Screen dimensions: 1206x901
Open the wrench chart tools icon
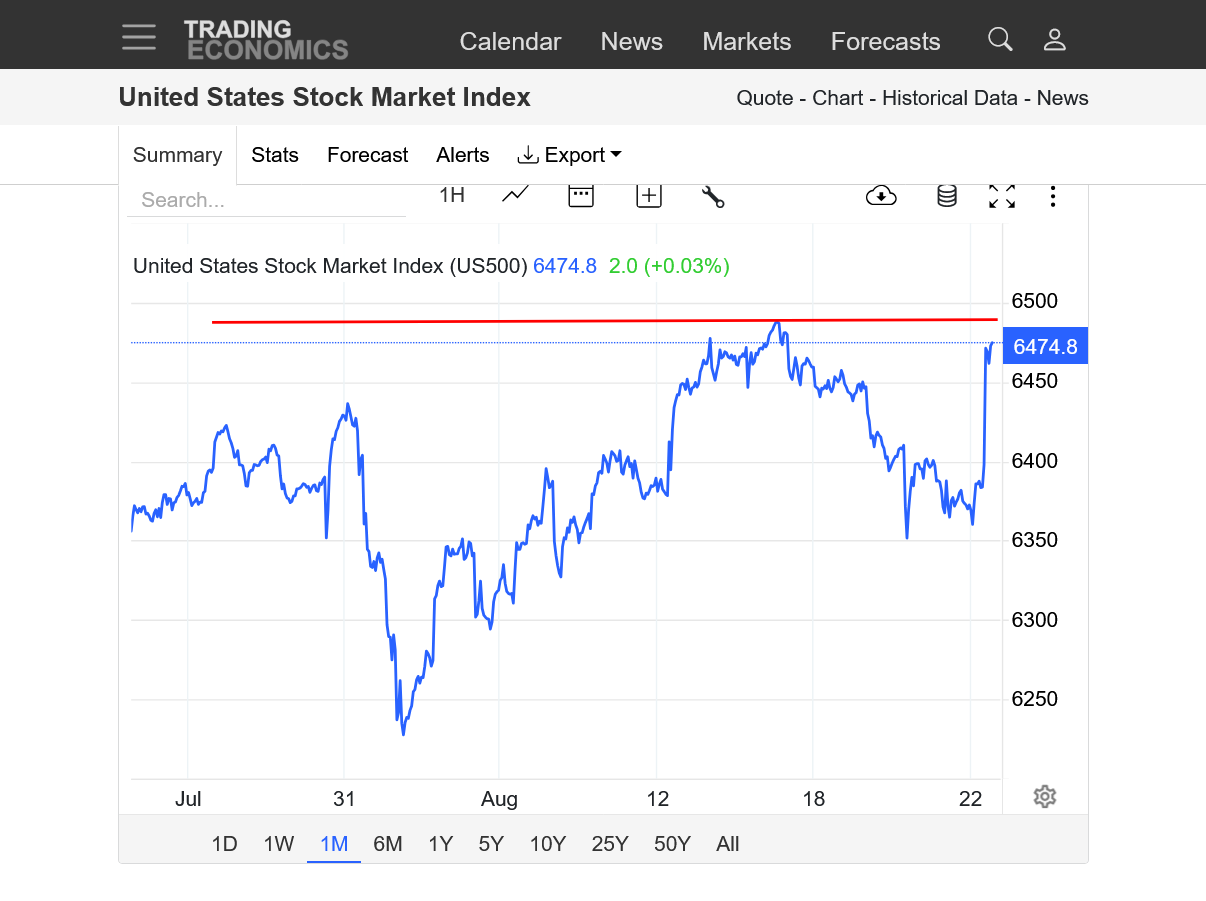713,196
